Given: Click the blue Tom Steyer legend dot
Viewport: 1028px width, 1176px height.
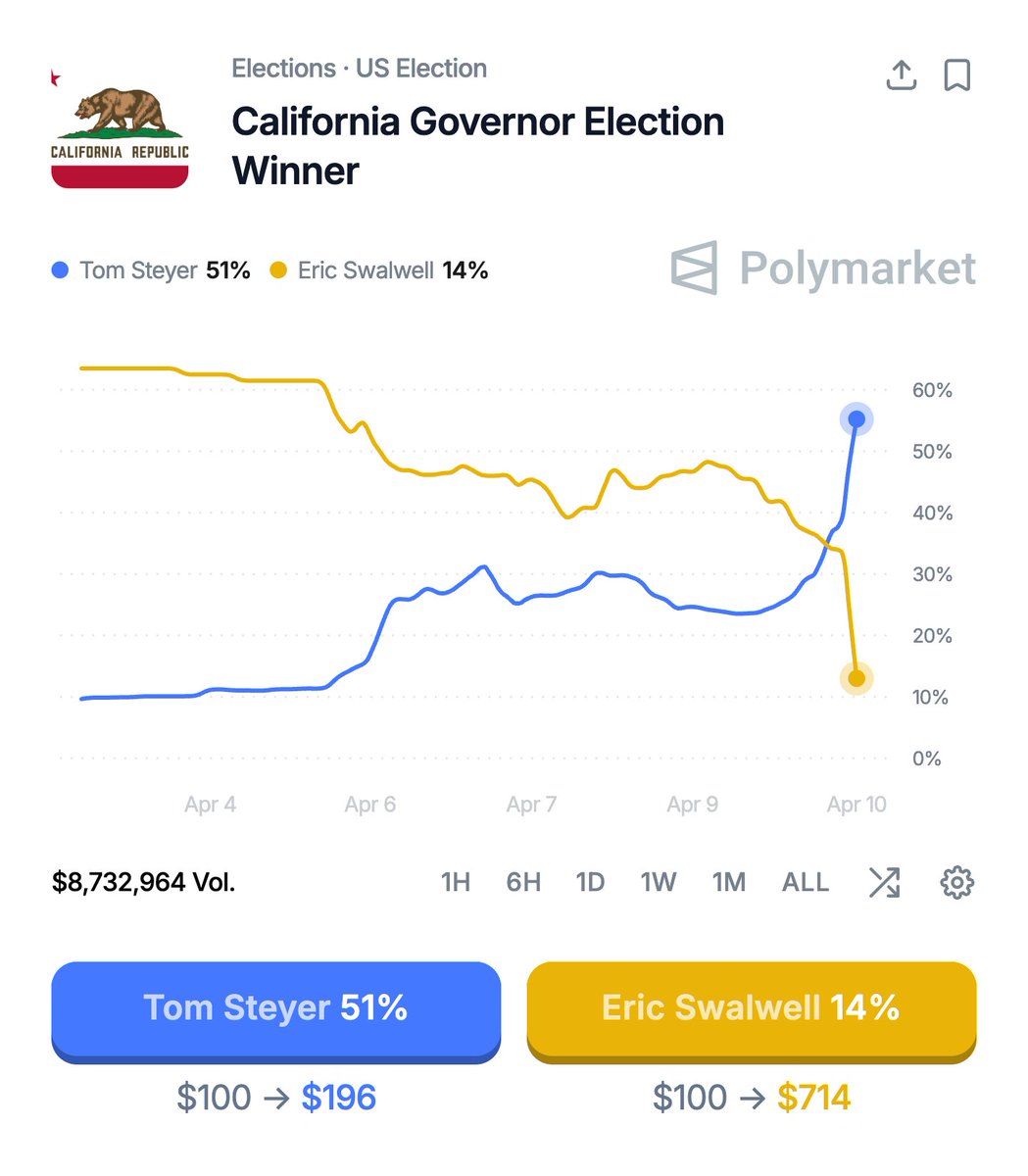Looking at the screenshot, I should [x=61, y=270].
